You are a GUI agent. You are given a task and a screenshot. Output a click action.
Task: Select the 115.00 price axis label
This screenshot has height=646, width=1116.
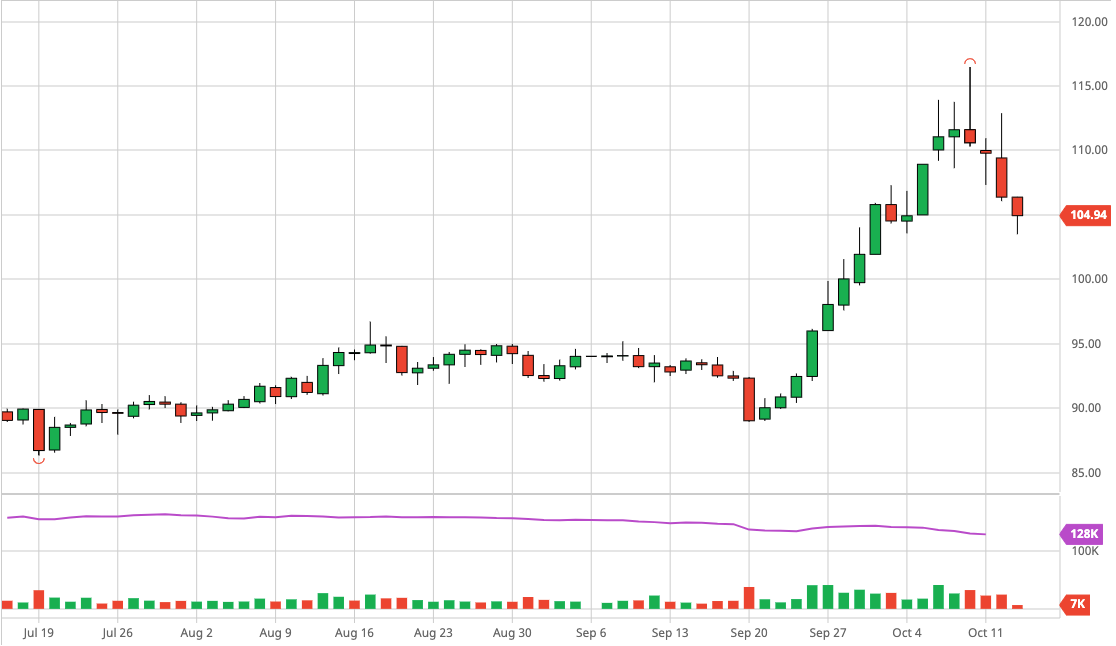pos(1090,86)
